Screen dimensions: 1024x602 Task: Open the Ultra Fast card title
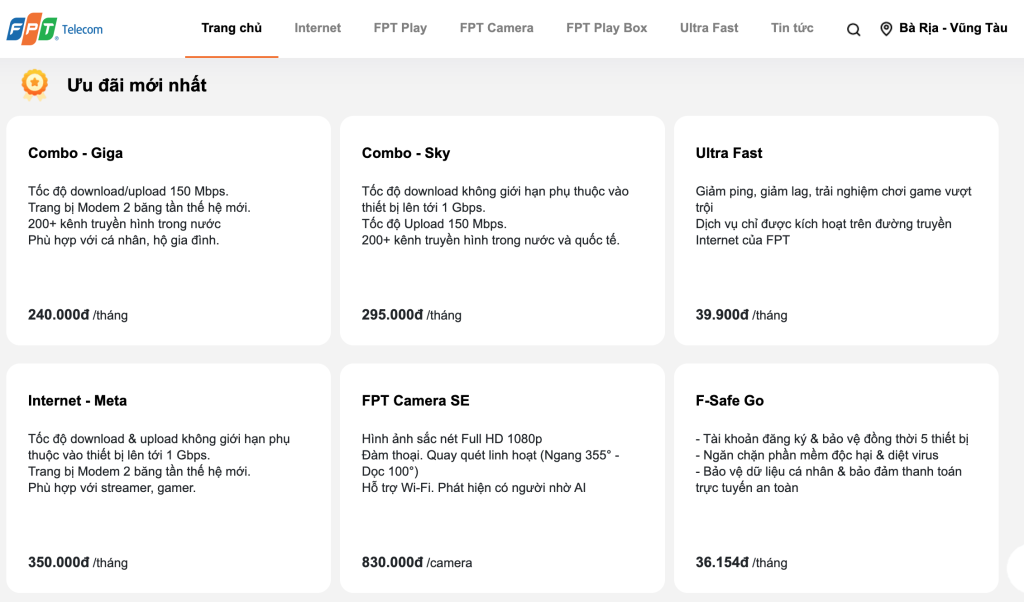click(729, 153)
